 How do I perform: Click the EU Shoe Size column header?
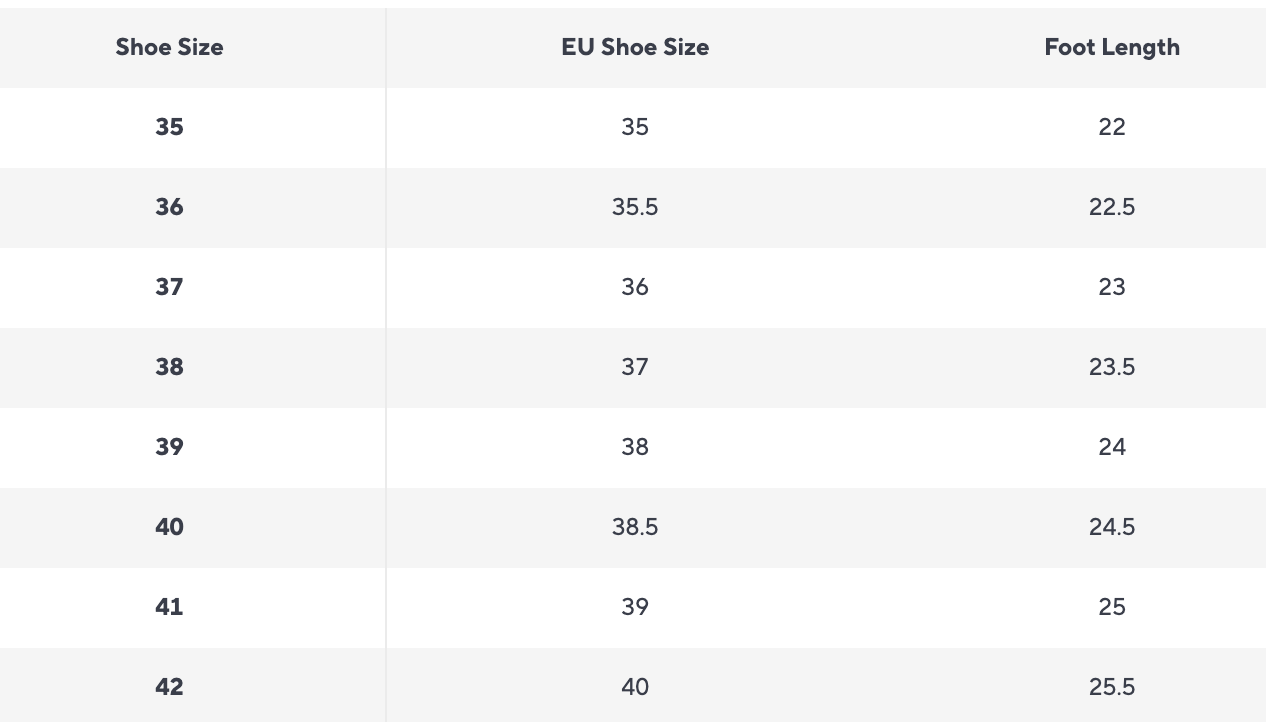(635, 47)
